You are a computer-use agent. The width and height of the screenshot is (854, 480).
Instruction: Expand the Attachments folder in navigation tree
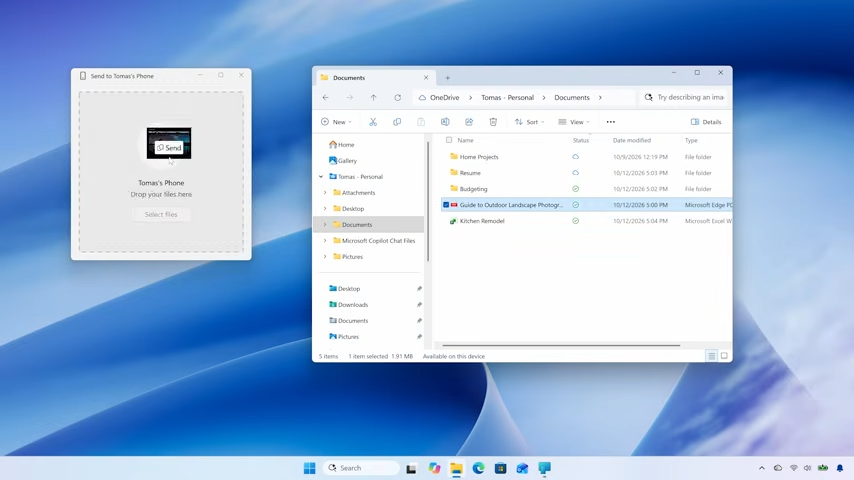(325, 192)
